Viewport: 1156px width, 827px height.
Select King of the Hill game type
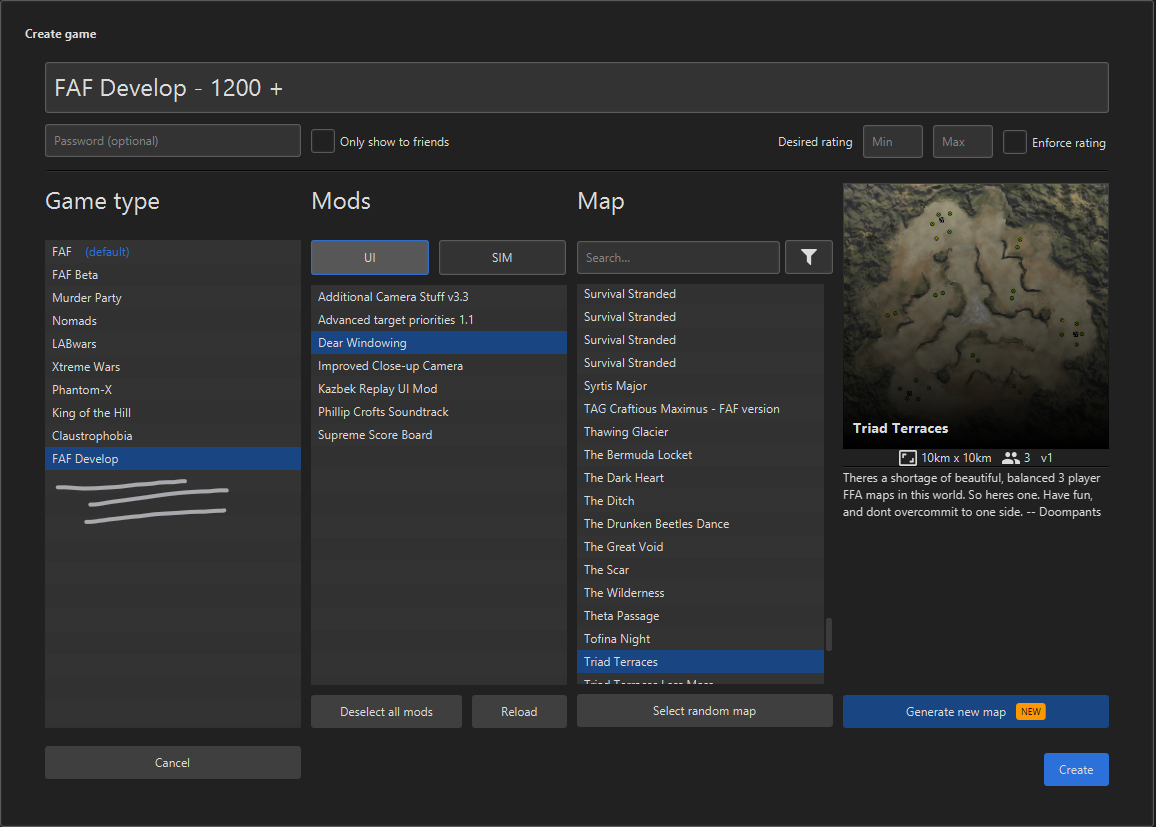173,412
